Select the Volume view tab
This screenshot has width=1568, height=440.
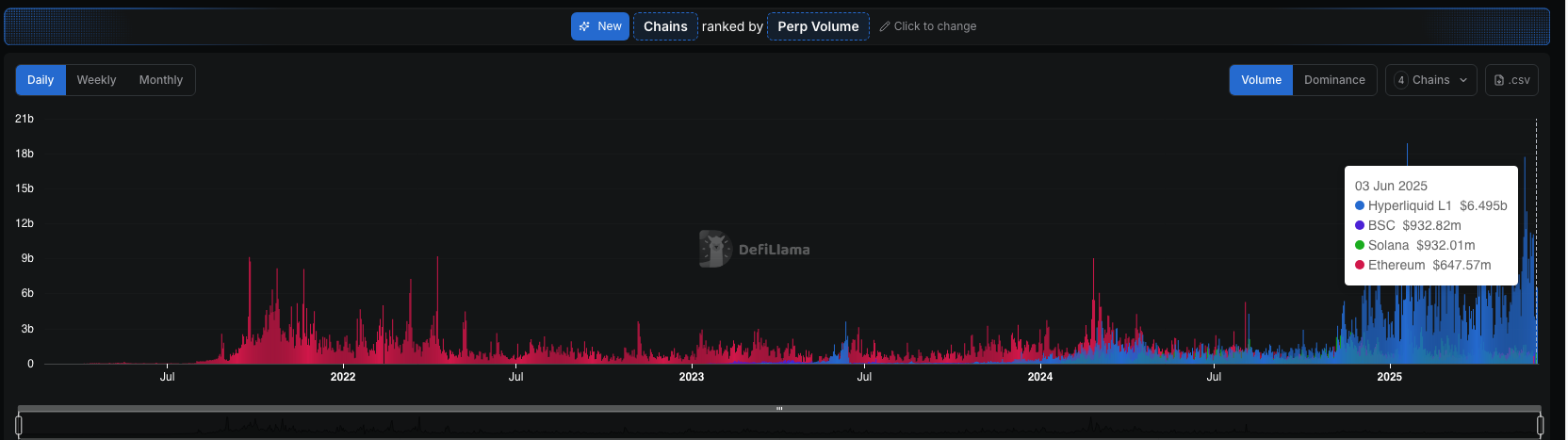1261,80
